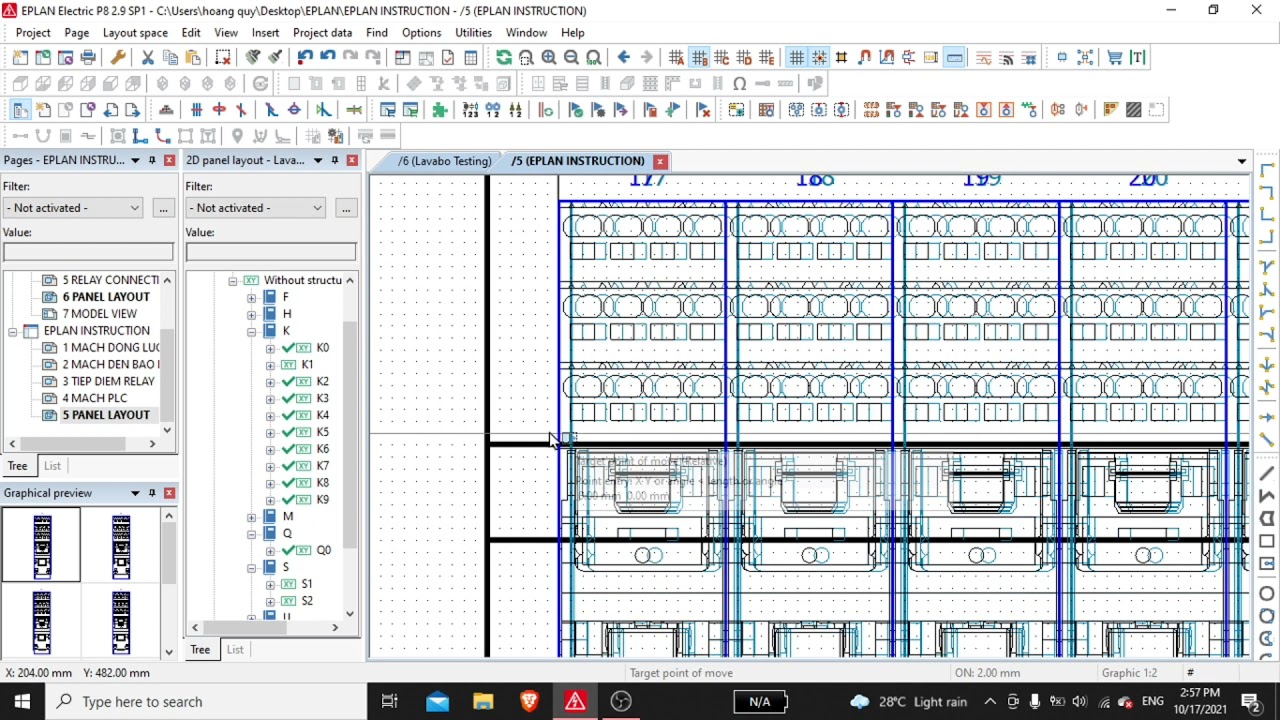Screen dimensions: 1280x720
Task: Click the green Refresh view icon
Action: click(503, 58)
